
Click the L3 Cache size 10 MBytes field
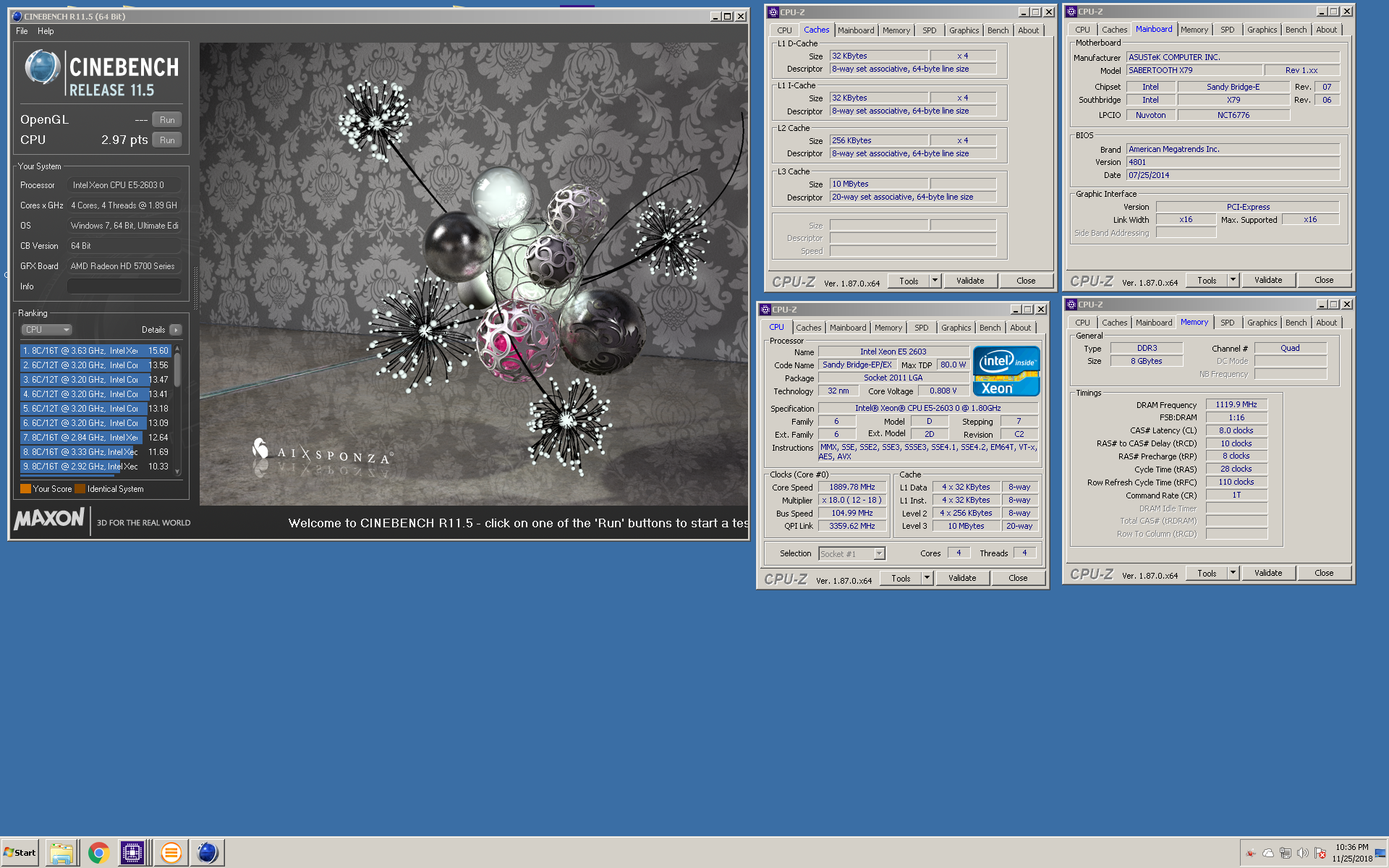point(878,184)
